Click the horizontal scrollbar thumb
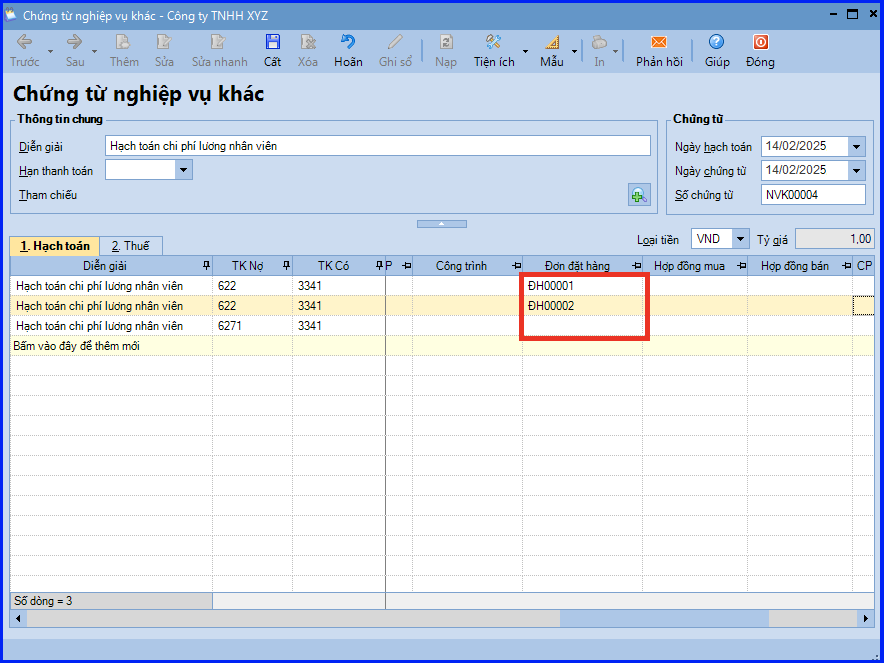Viewport: 884px width, 663px height. point(664,619)
